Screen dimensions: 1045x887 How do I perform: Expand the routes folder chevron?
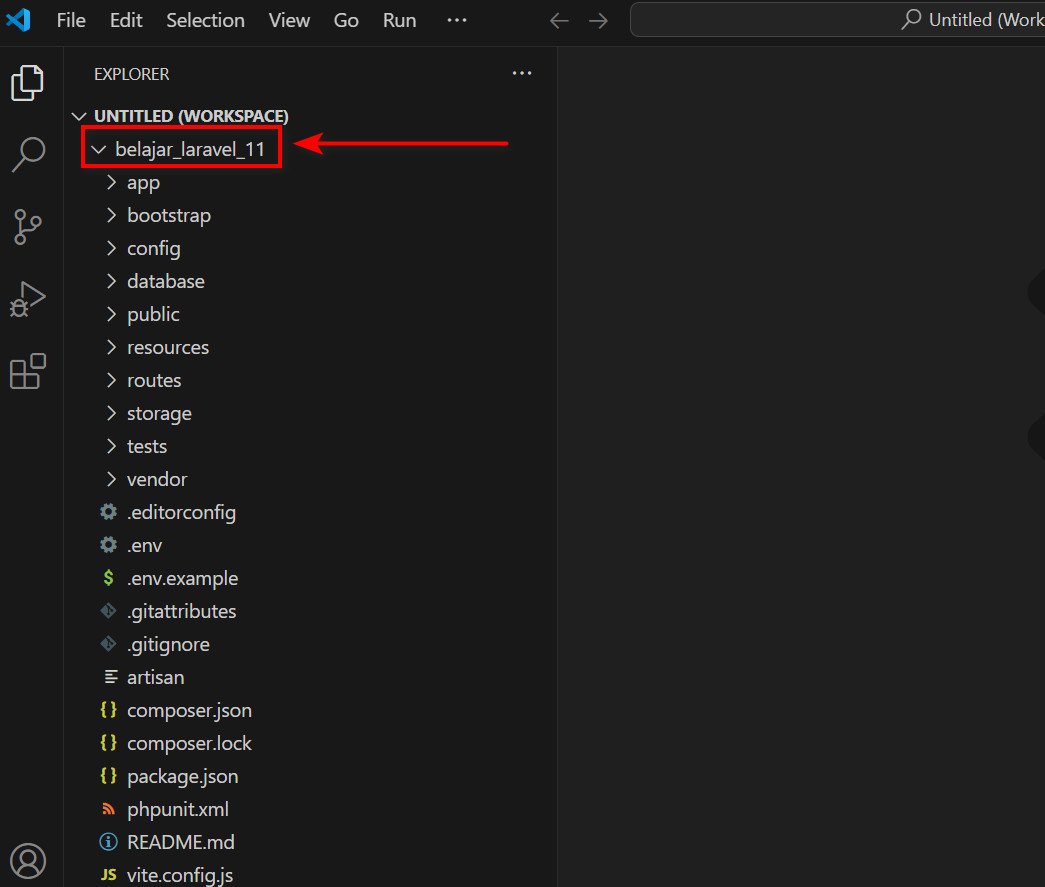(111, 380)
